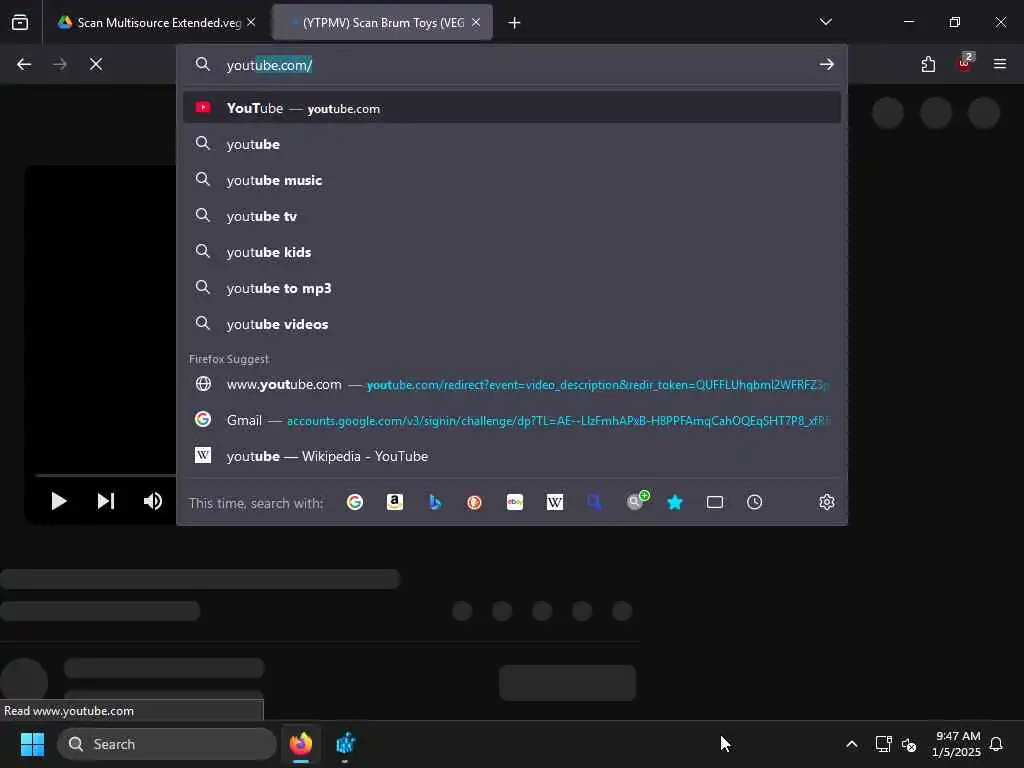1024x768 pixels.
Task: Open clock showing 9:47 AM
Action: [x=957, y=744]
